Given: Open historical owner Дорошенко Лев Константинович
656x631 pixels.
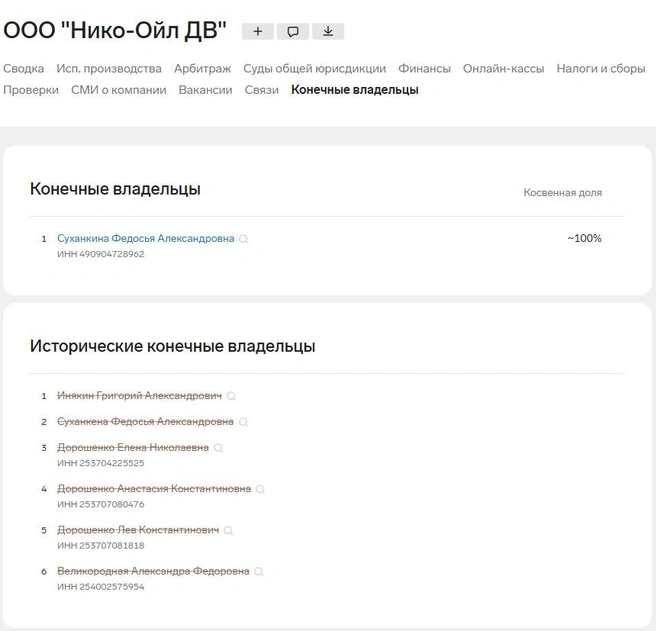Looking at the screenshot, I should (x=138, y=530).
